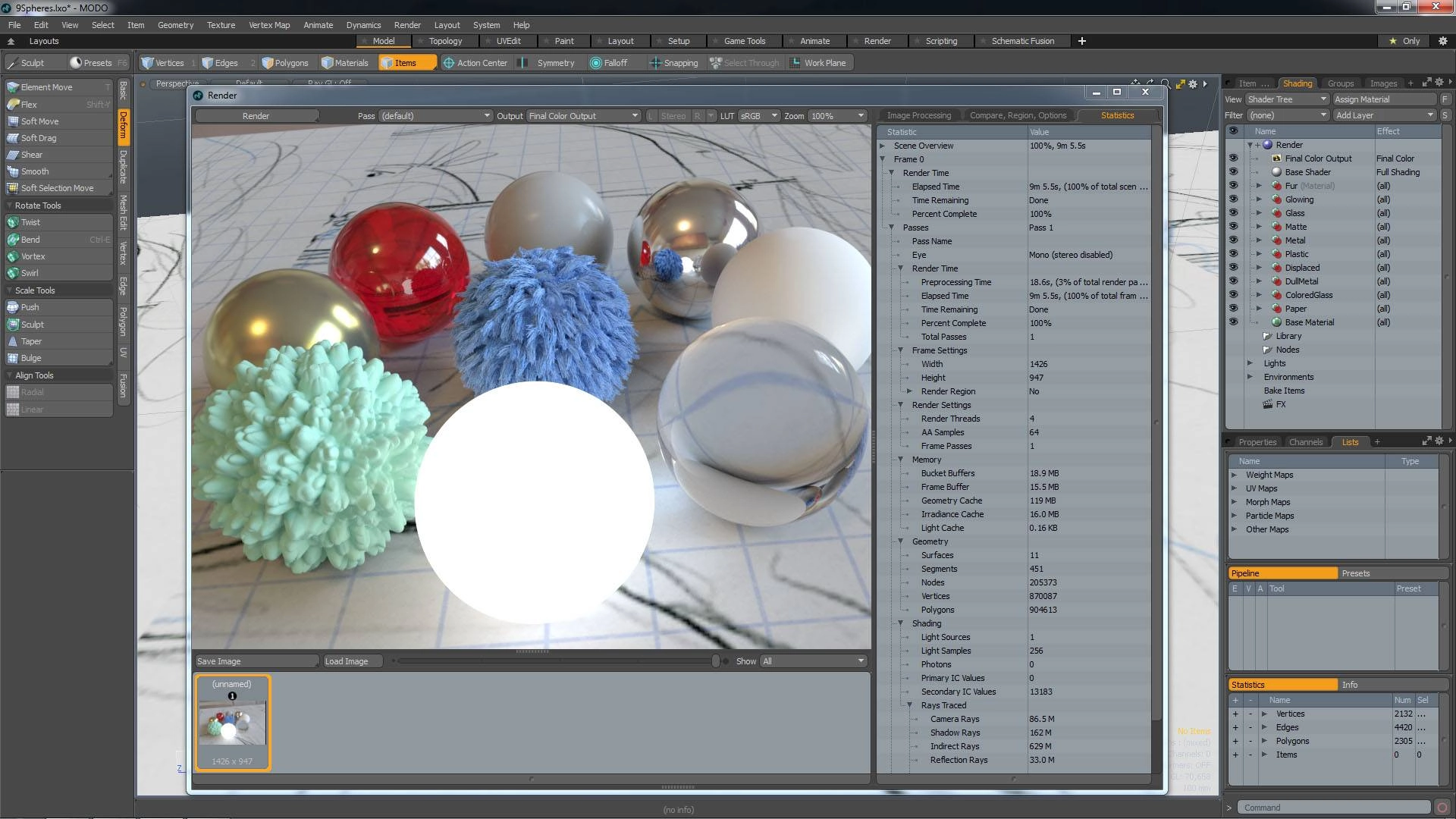Choose the Soft Drag tool
1456x819 pixels.
(58, 138)
